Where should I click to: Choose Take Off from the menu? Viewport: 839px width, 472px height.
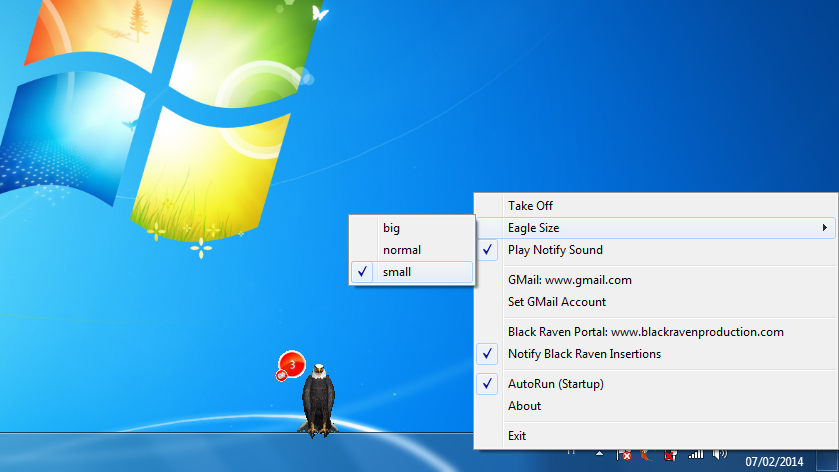(x=655, y=205)
